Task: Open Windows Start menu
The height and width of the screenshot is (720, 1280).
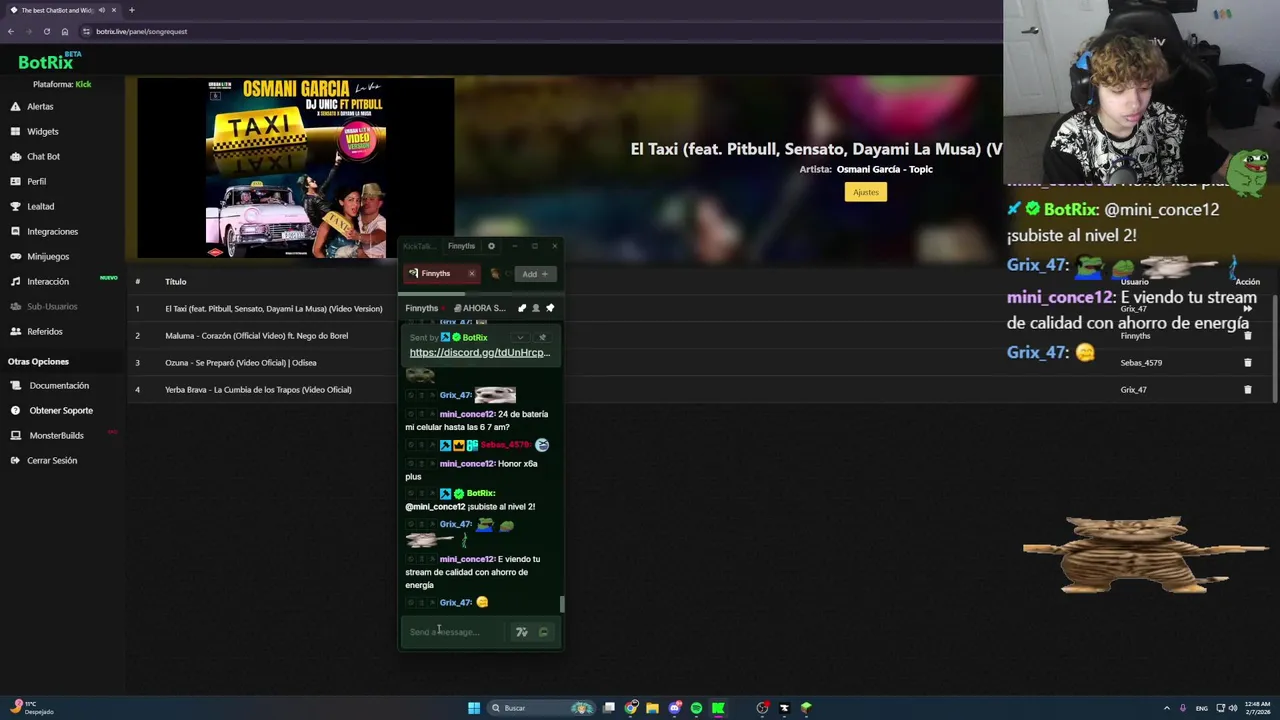Action: coord(473,708)
